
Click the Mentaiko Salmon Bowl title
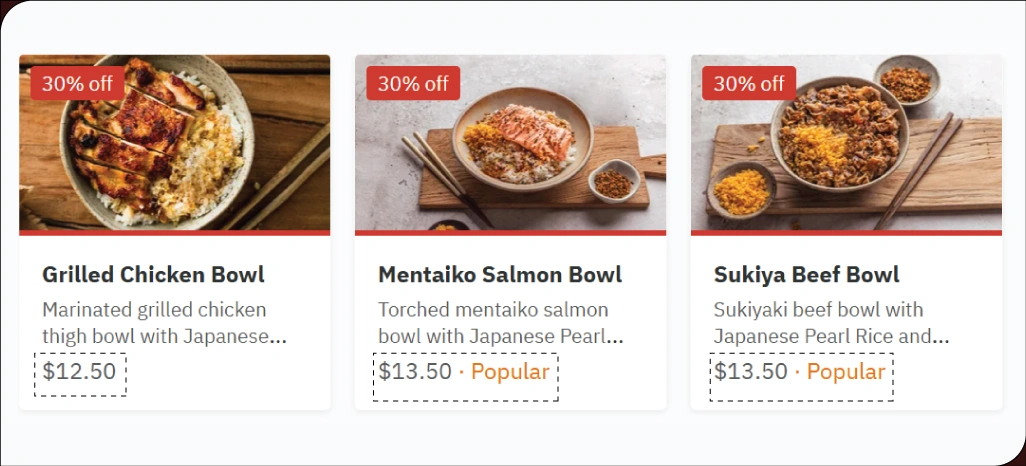[500, 274]
